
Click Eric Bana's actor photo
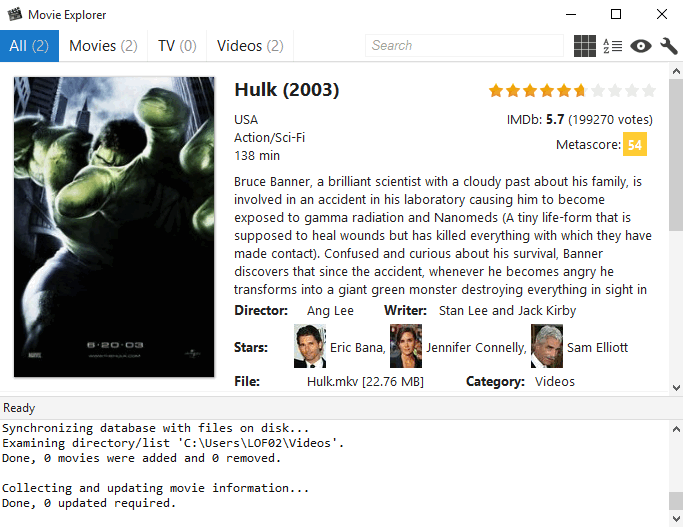pyautogui.click(x=310, y=346)
